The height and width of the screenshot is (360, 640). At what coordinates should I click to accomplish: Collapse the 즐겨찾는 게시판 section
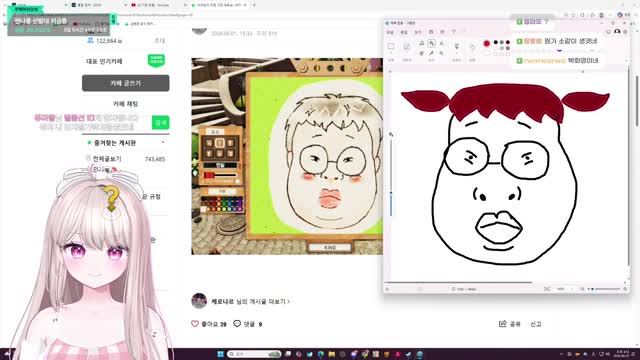pyautogui.click(x=163, y=142)
